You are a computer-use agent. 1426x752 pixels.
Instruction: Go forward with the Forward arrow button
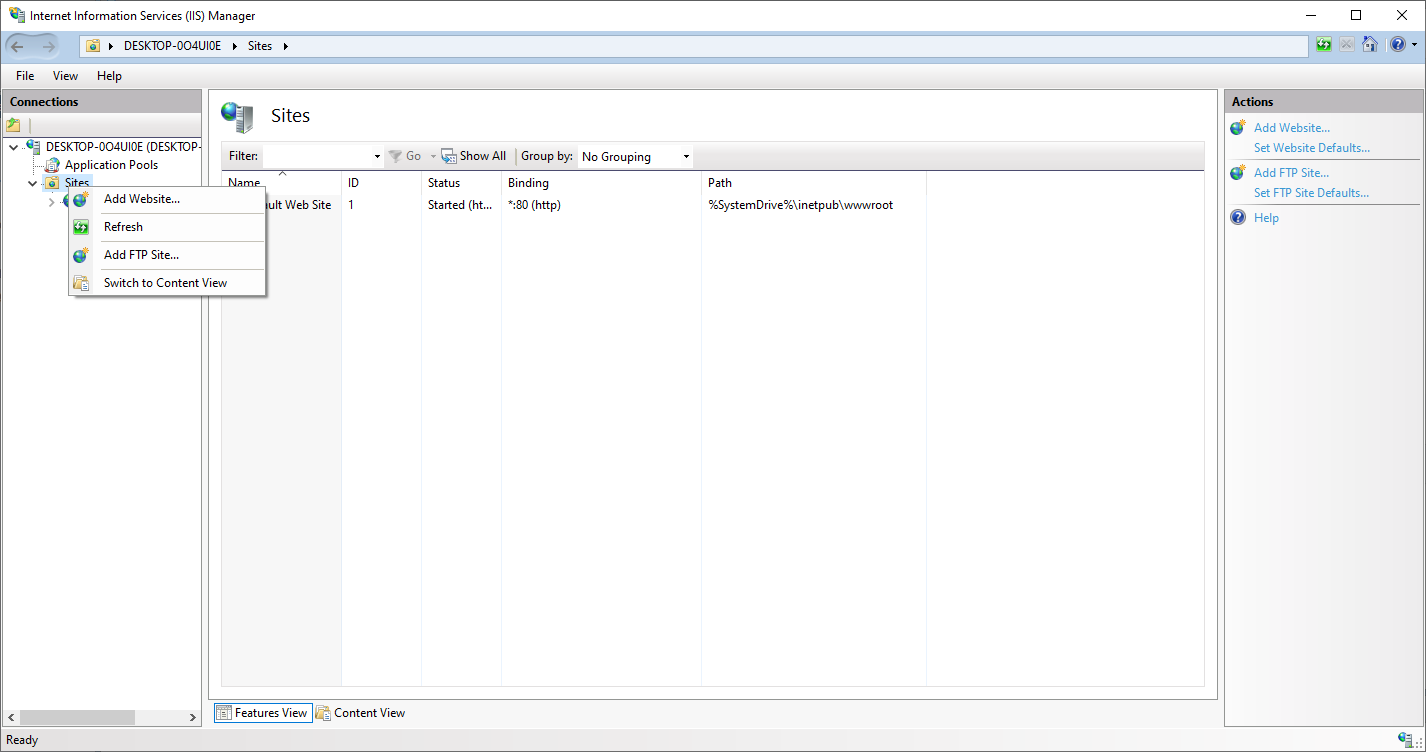point(48,46)
